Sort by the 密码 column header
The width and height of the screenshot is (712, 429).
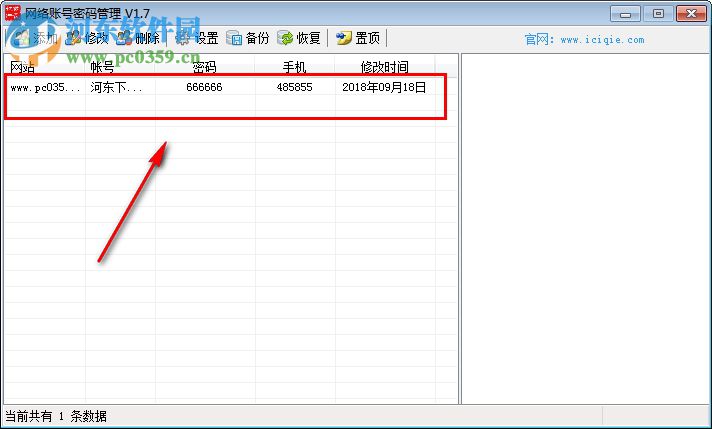click(204, 67)
